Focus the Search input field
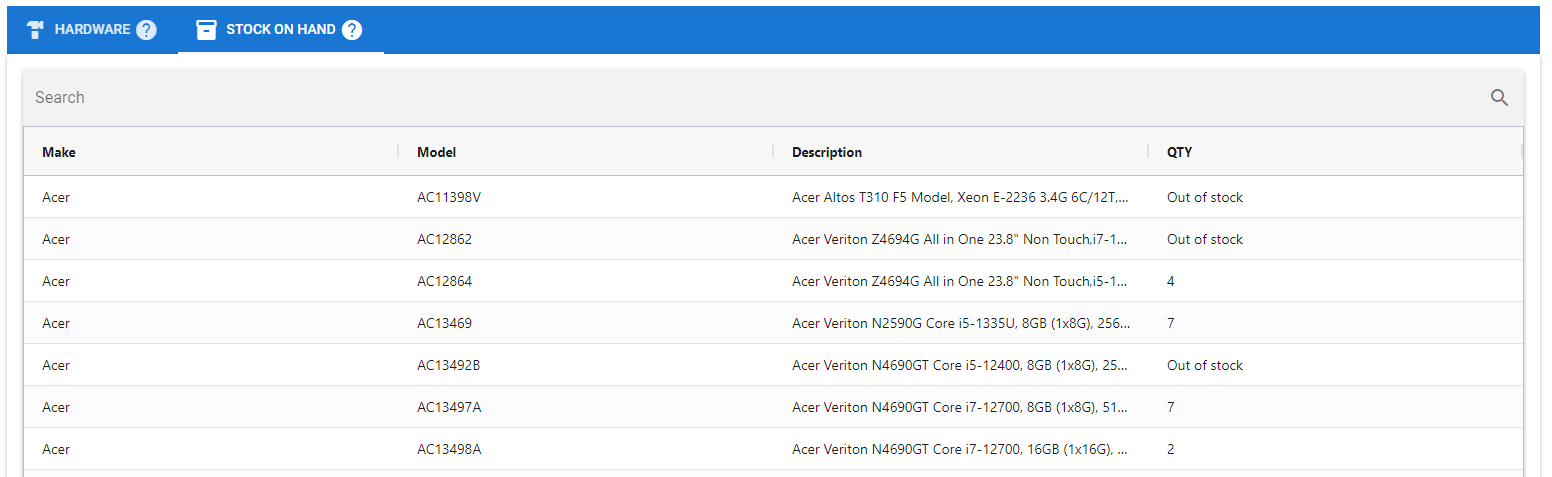This screenshot has width=1552, height=477. click(x=700, y=98)
